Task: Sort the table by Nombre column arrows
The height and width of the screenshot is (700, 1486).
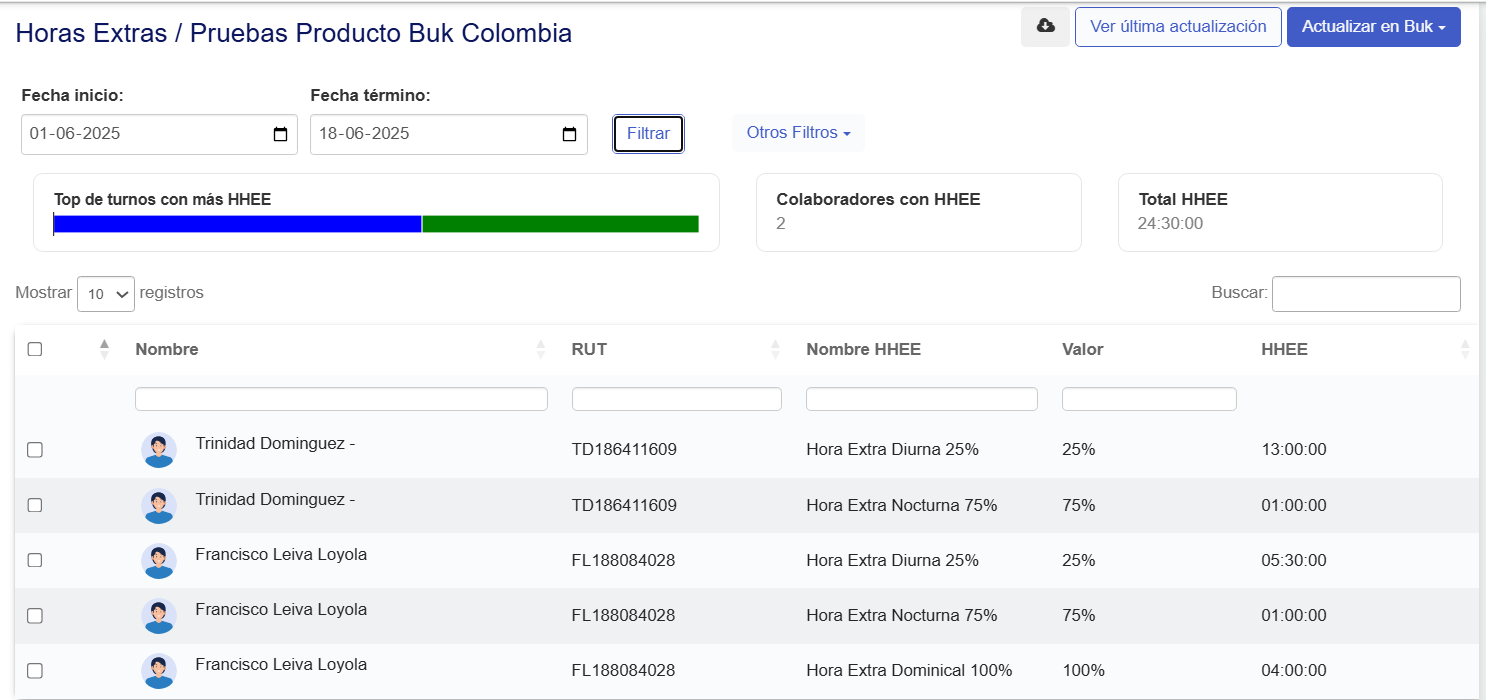Action: (541, 349)
